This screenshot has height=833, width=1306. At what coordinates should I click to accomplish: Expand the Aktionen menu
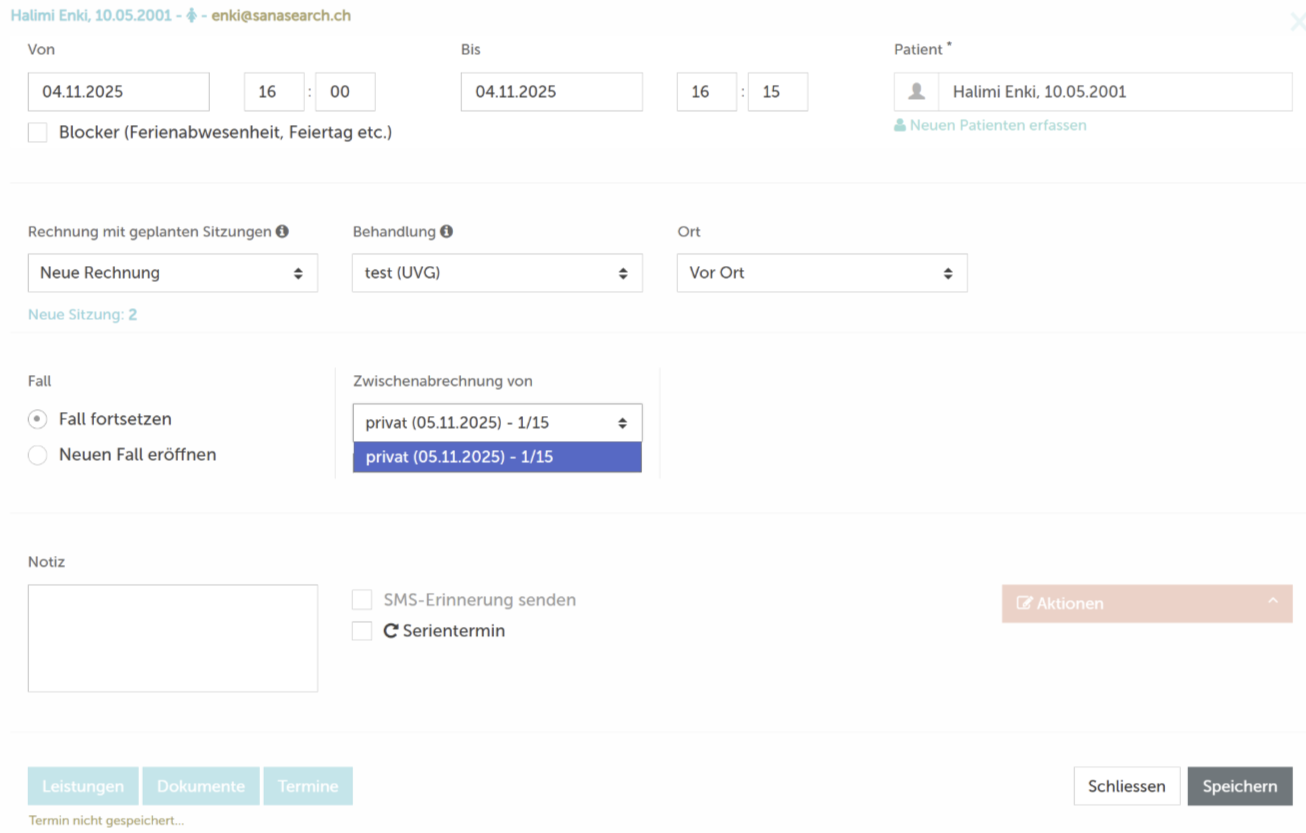(x=1146, y=604)
